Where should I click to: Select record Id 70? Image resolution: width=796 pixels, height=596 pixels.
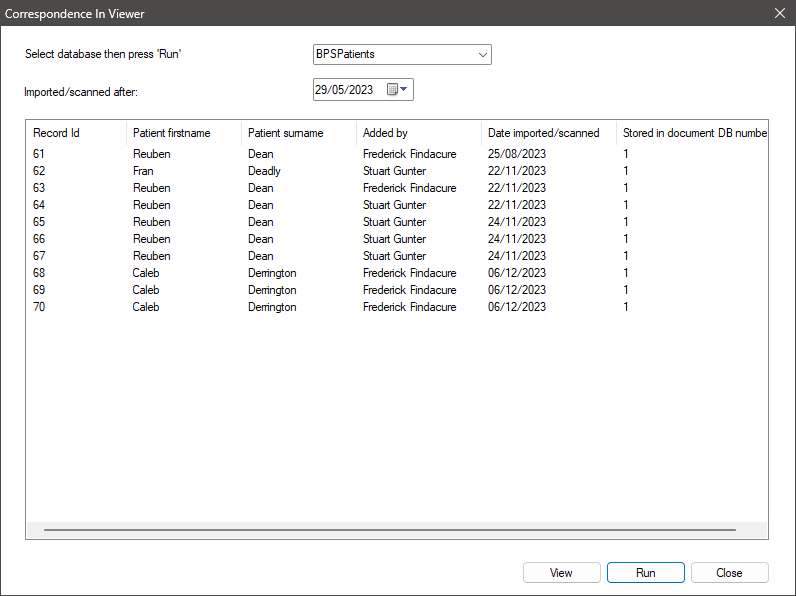coord(39,307)
